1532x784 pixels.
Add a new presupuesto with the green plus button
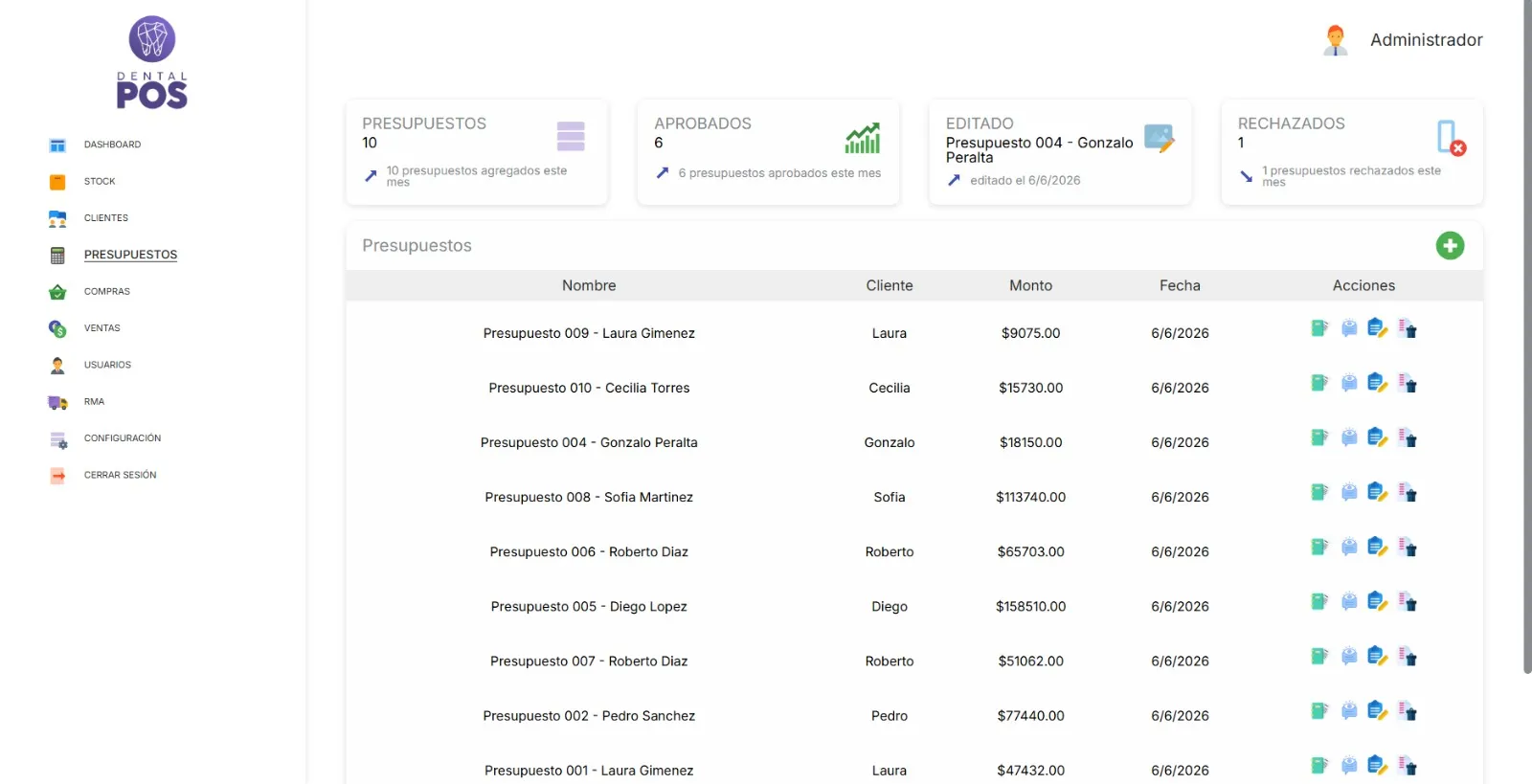pyautogui.click(x=1450, y=246)
